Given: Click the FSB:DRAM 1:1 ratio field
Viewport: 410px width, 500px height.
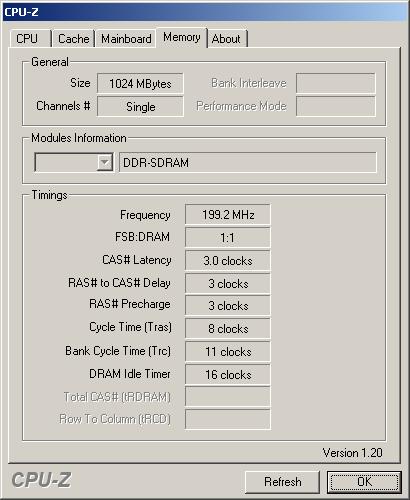Looking at the screenshot, I should tap(228, 238).
